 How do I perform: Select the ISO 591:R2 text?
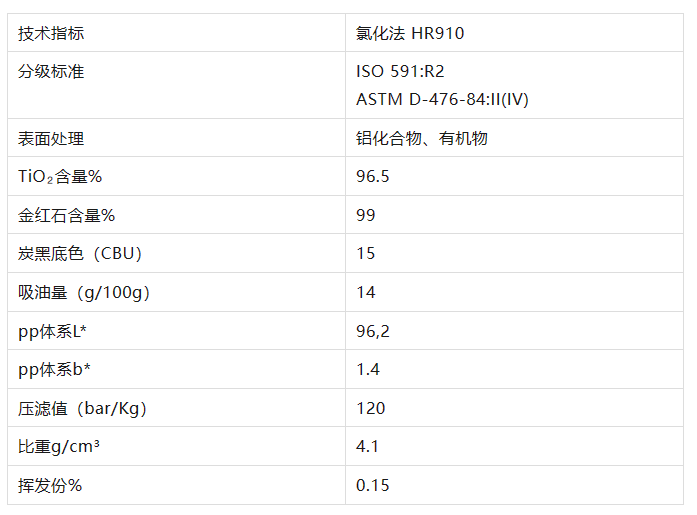coord(400,72)
